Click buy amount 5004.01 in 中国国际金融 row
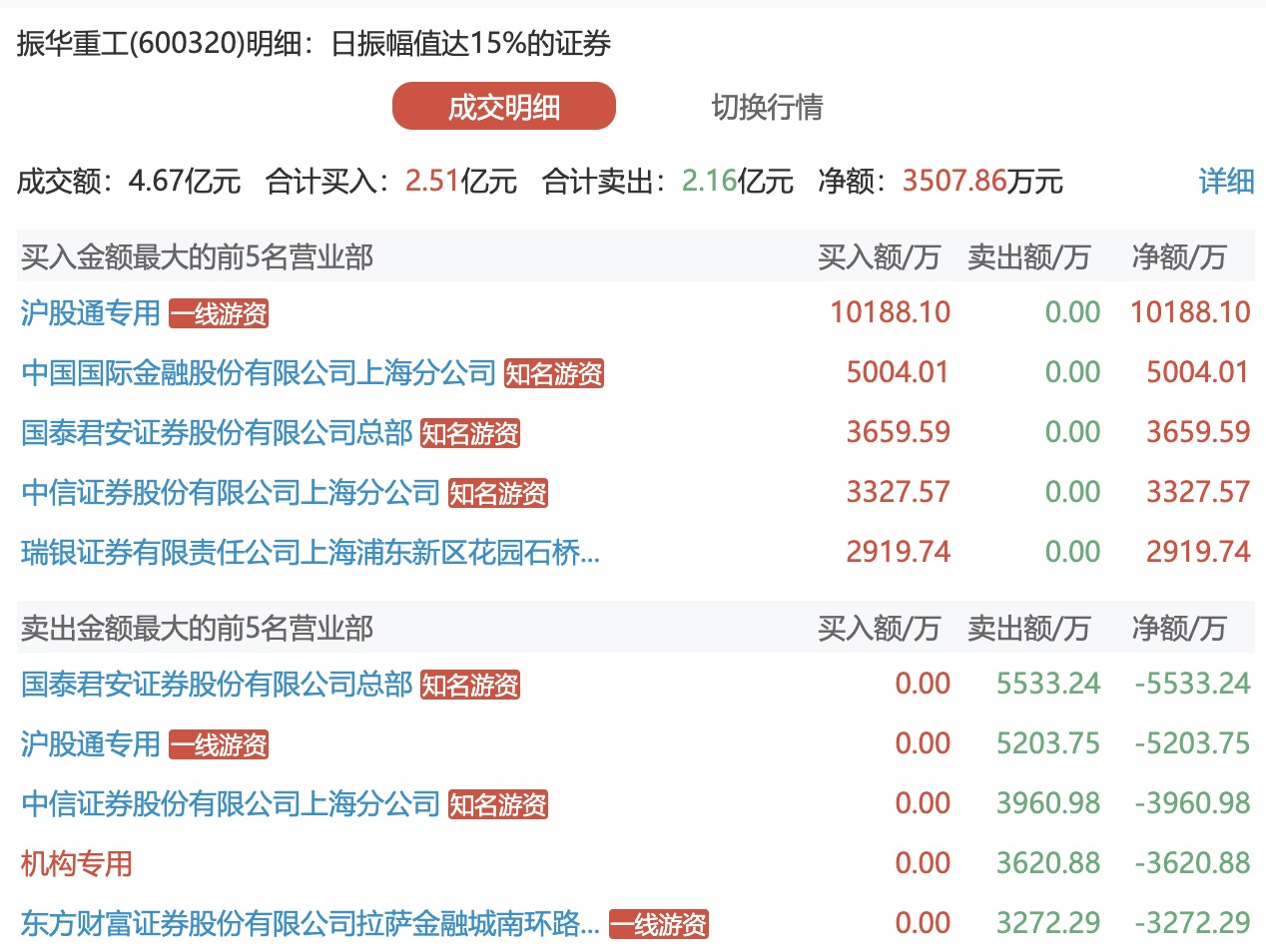 pos(898,373)
